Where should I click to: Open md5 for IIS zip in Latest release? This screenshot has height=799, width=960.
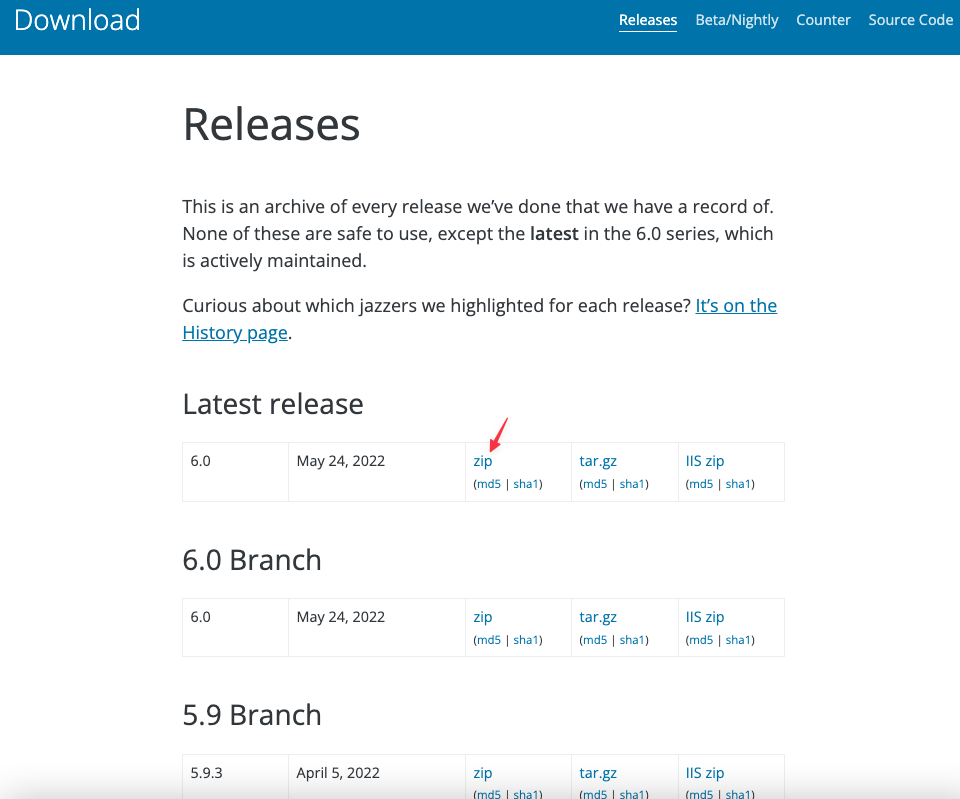pyautogui.click(x=701, y=484)
